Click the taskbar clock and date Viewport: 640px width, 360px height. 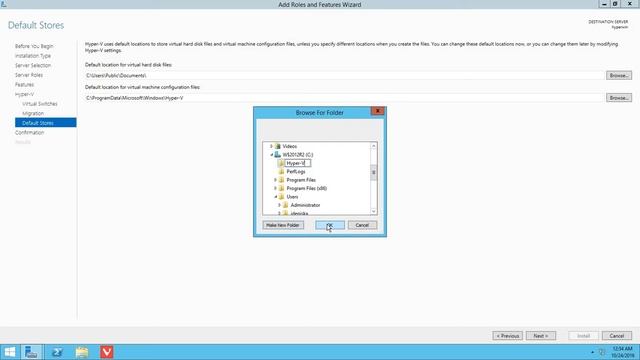click(x=622, y=352)
